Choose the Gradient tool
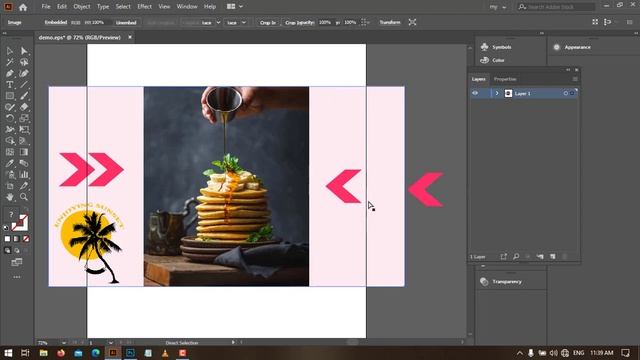This screenshot has width=640, height=360. (x=24, y=152)
